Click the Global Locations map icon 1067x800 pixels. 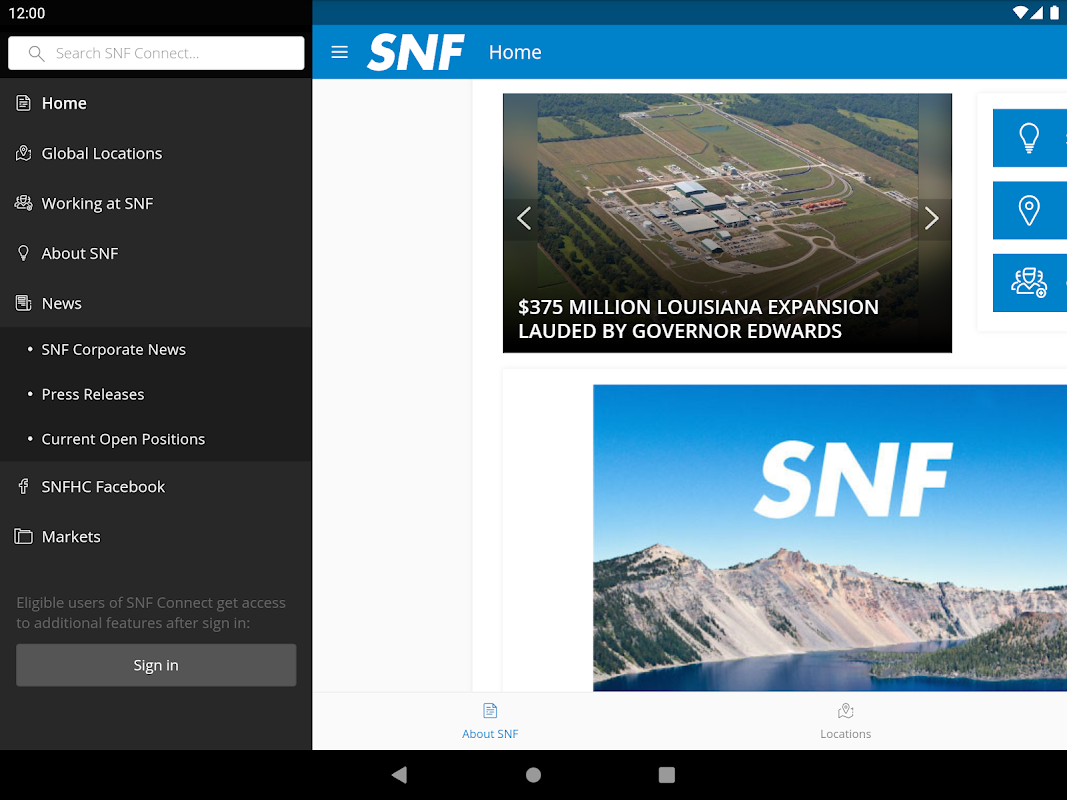click(23, 153)
